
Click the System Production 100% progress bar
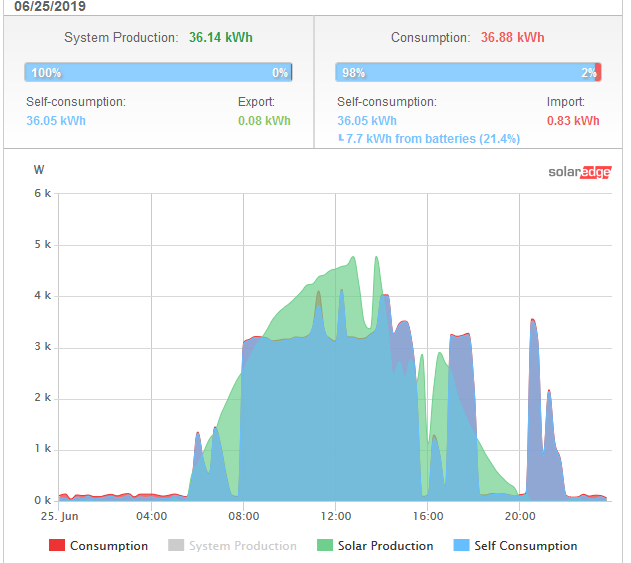click(158, 73)
